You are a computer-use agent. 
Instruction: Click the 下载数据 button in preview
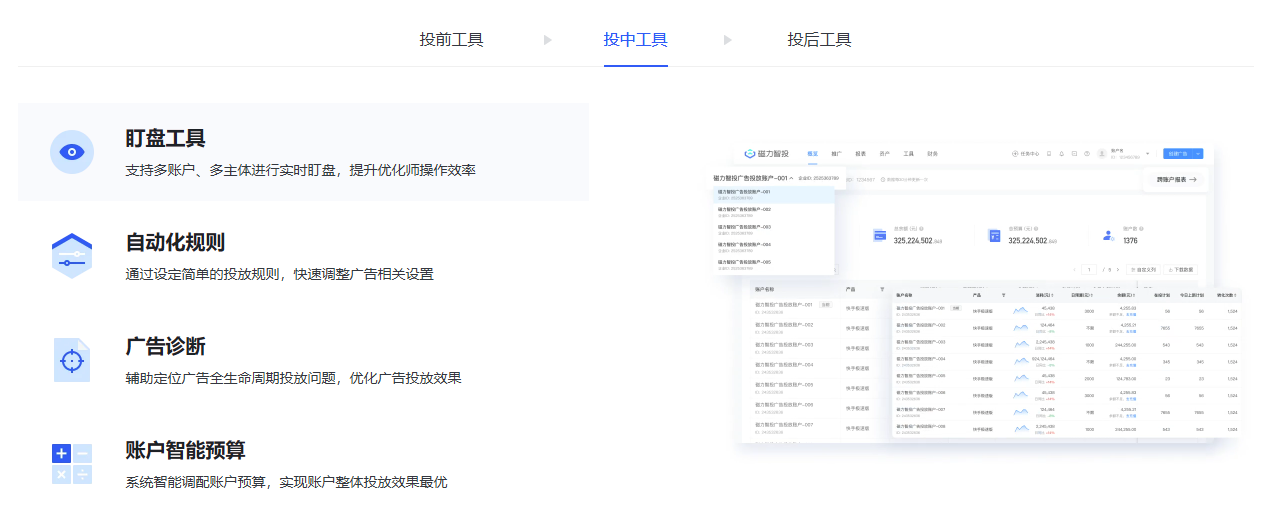pos(1180,270)
